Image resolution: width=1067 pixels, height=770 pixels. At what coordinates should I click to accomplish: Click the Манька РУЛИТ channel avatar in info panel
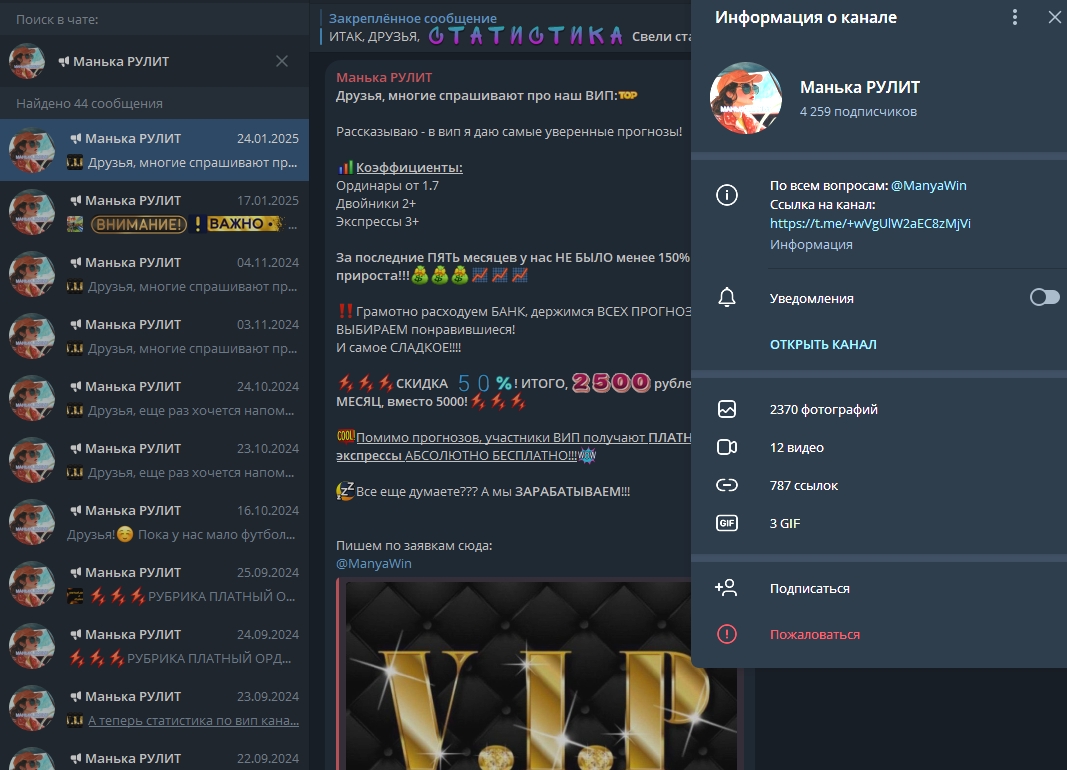tap(746, 98)
